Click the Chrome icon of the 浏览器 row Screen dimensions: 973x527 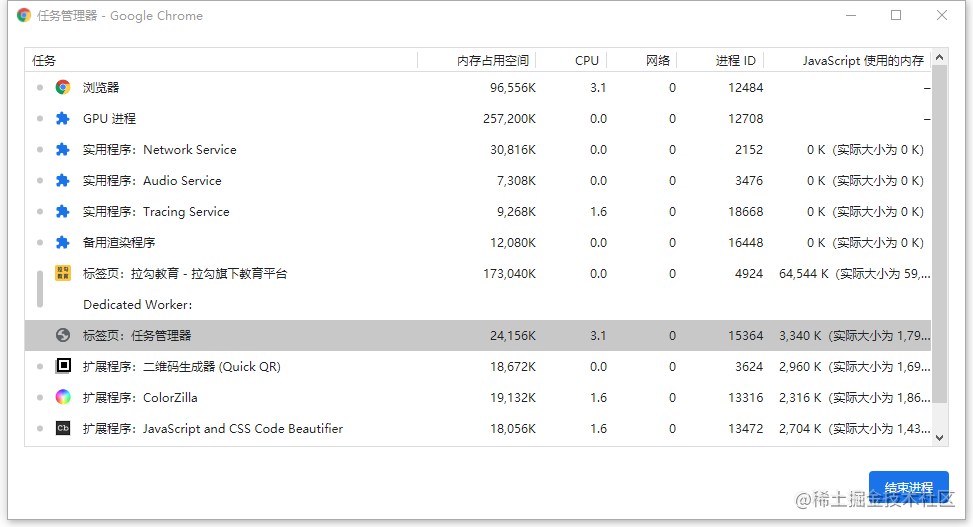pos(63,88)
